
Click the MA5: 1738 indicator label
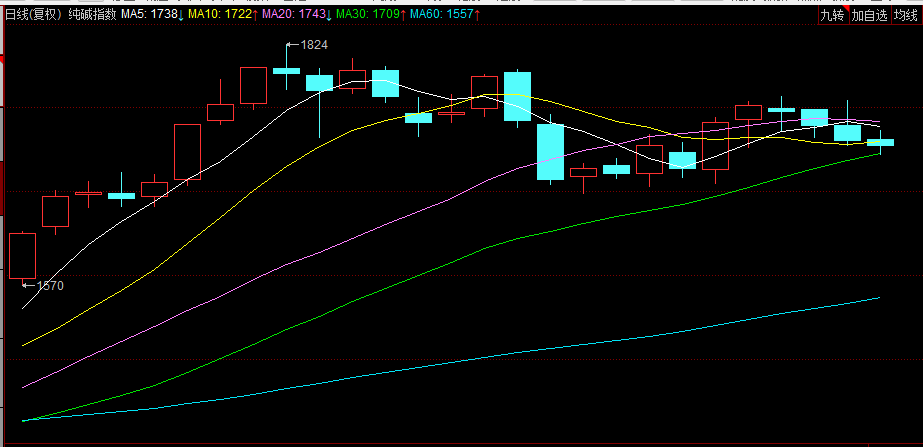point(152,15)
